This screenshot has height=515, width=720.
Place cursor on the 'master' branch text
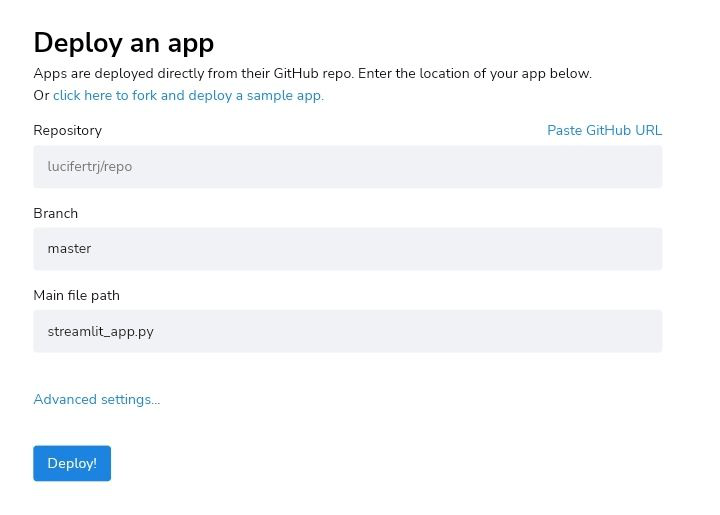pos(69,249)
